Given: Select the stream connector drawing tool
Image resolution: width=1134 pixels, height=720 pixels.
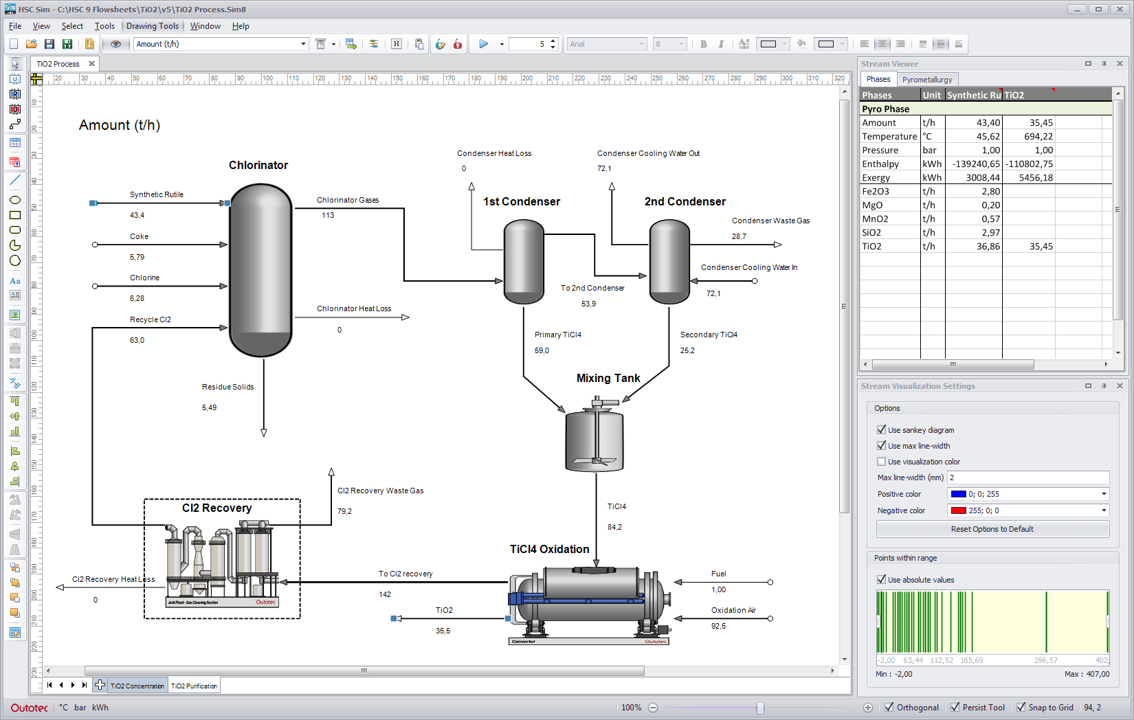Looking at the screenshot, I should click(x=14, y=124).
